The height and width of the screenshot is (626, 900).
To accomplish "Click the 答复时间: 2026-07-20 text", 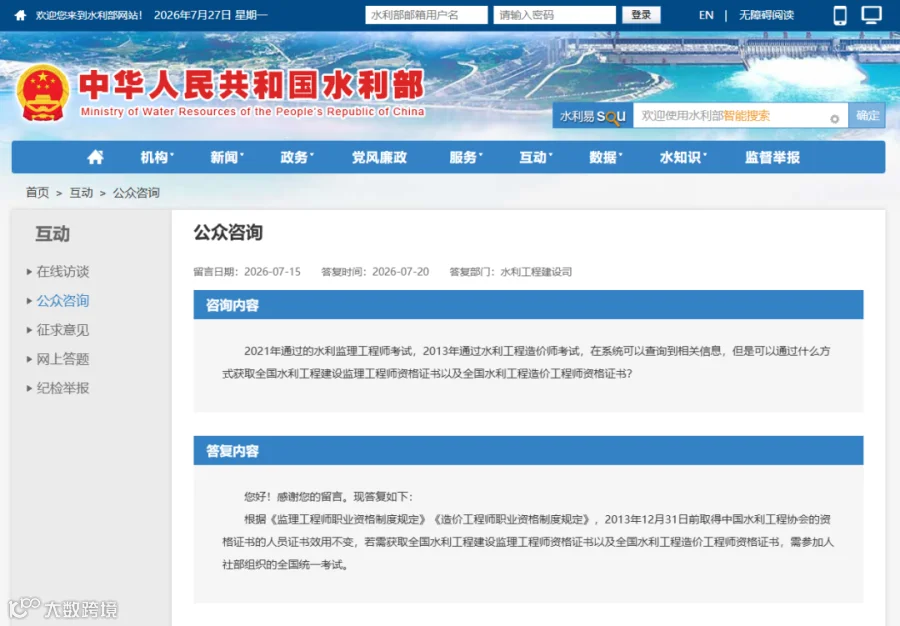I will [375, 272].
